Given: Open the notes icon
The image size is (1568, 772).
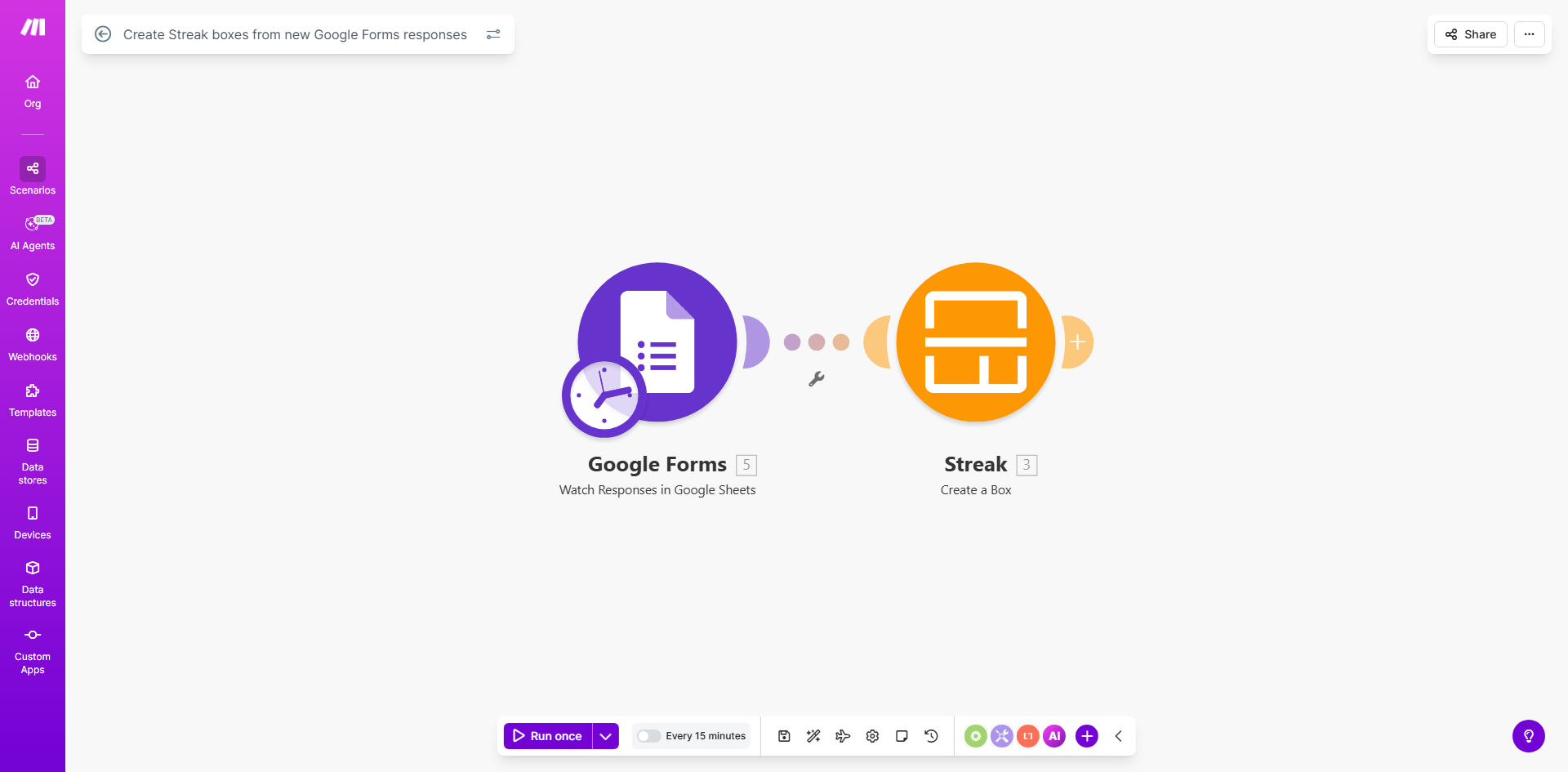Looking at the screenshot, I should click(x=902, y=736).
